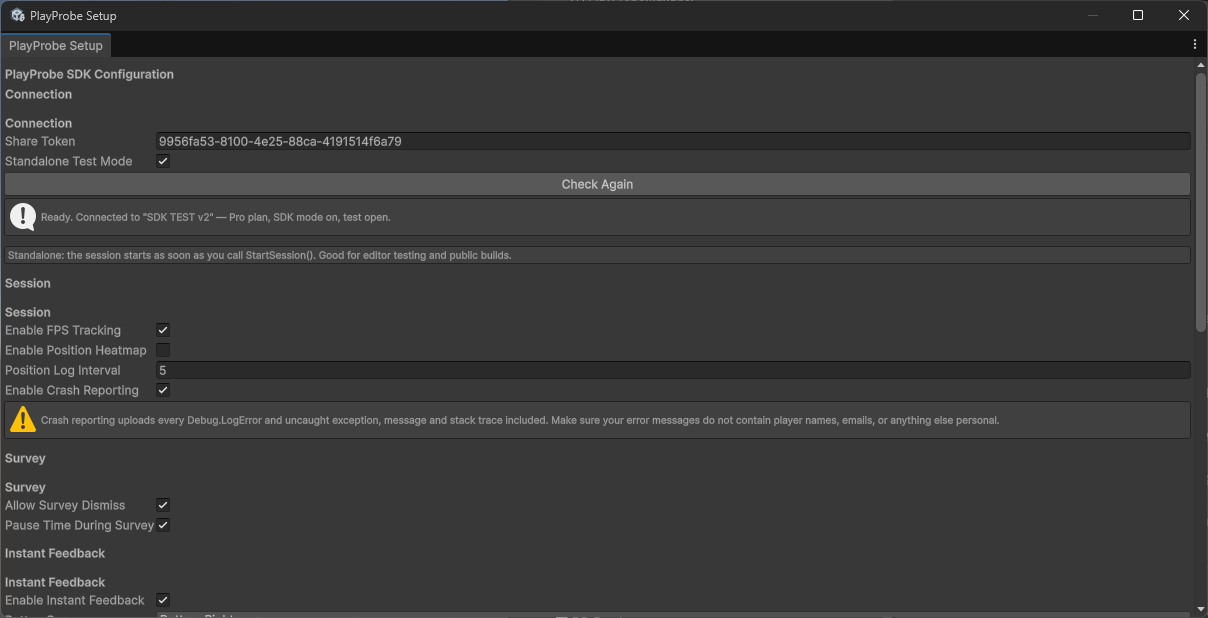This screenshot has height=618, width=1208.
Task: Click the Position Log Interval value field
Action: pos(673,370)
